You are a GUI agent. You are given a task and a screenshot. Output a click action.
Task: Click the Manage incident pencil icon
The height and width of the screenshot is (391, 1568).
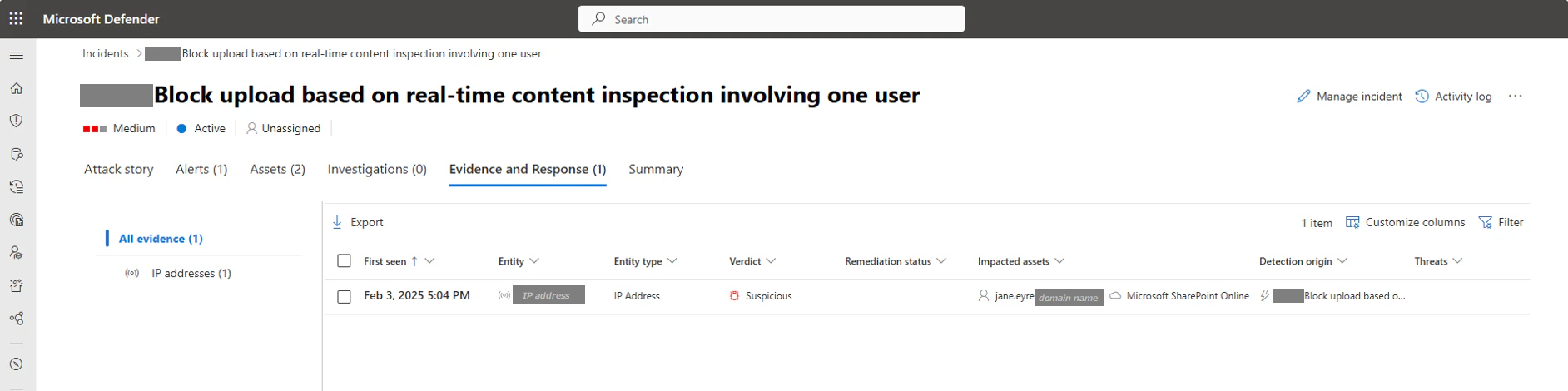click(x=1303, y=97)
